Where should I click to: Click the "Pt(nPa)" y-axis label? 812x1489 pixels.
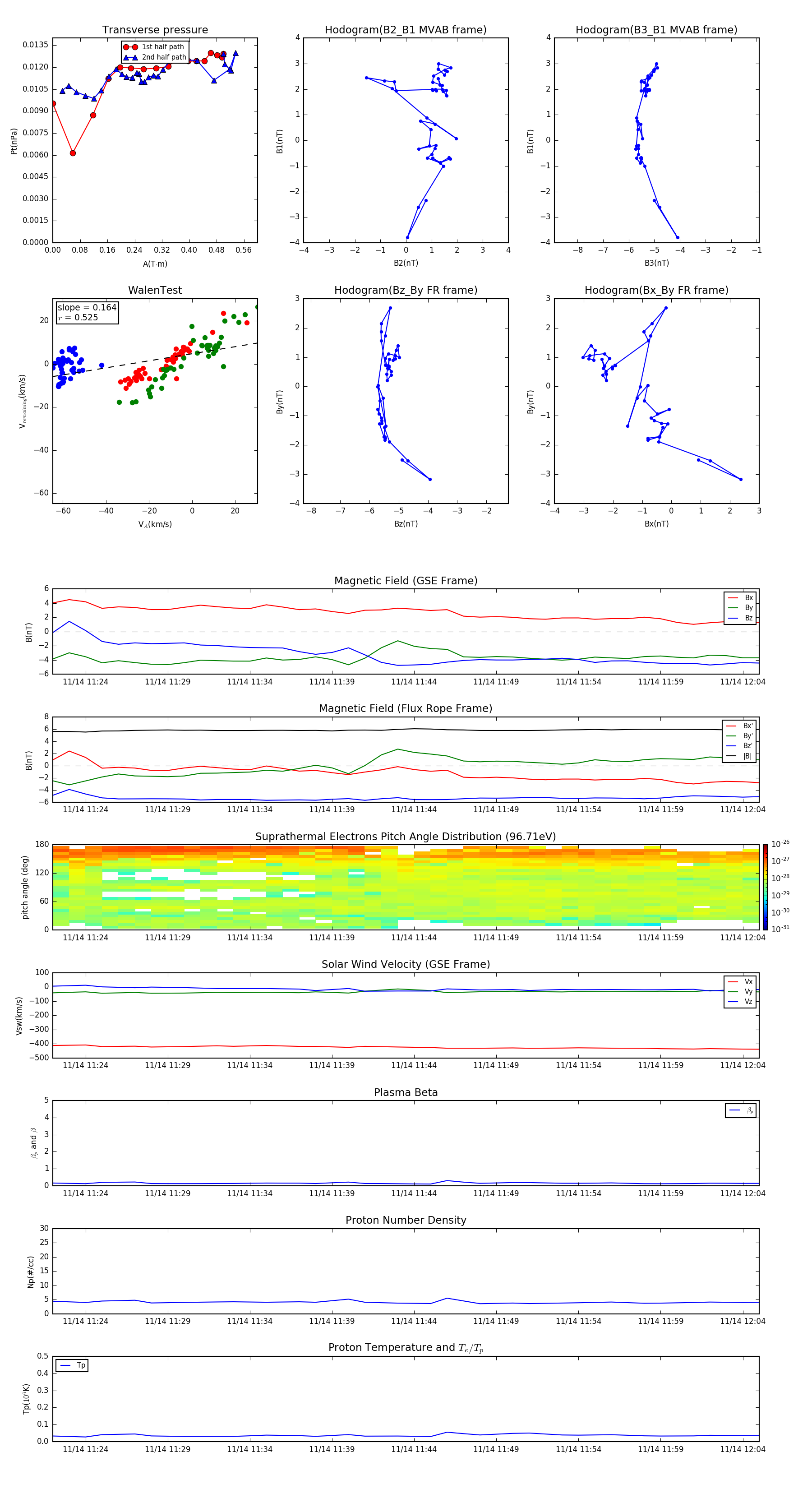click(x=14, y=141)
